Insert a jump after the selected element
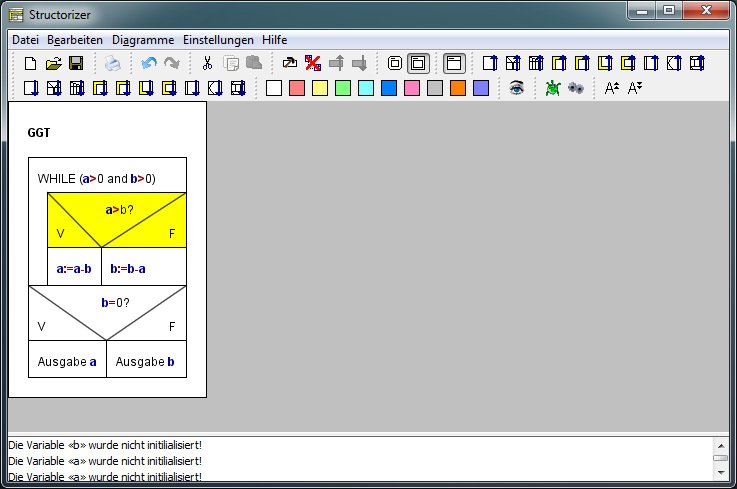 215,88
